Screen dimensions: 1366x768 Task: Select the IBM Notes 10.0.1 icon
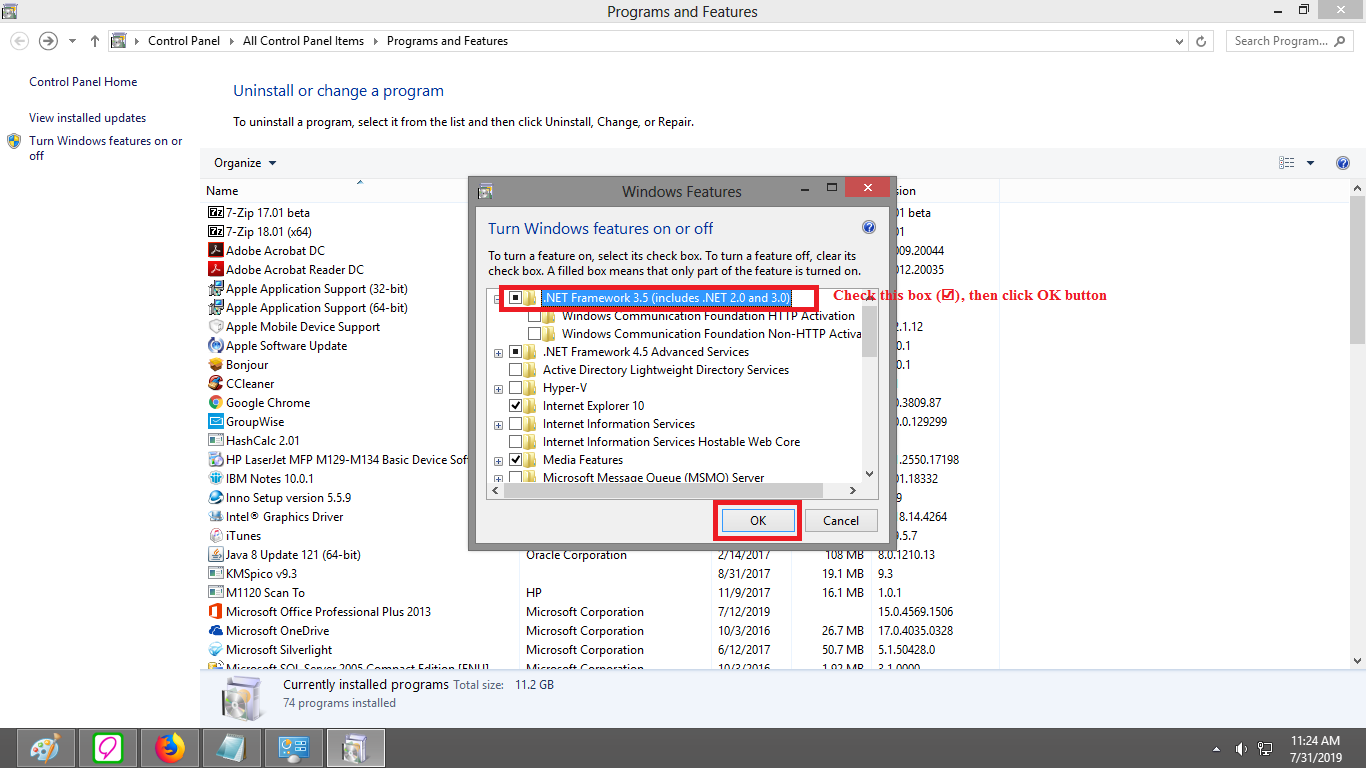coord(215,479)
